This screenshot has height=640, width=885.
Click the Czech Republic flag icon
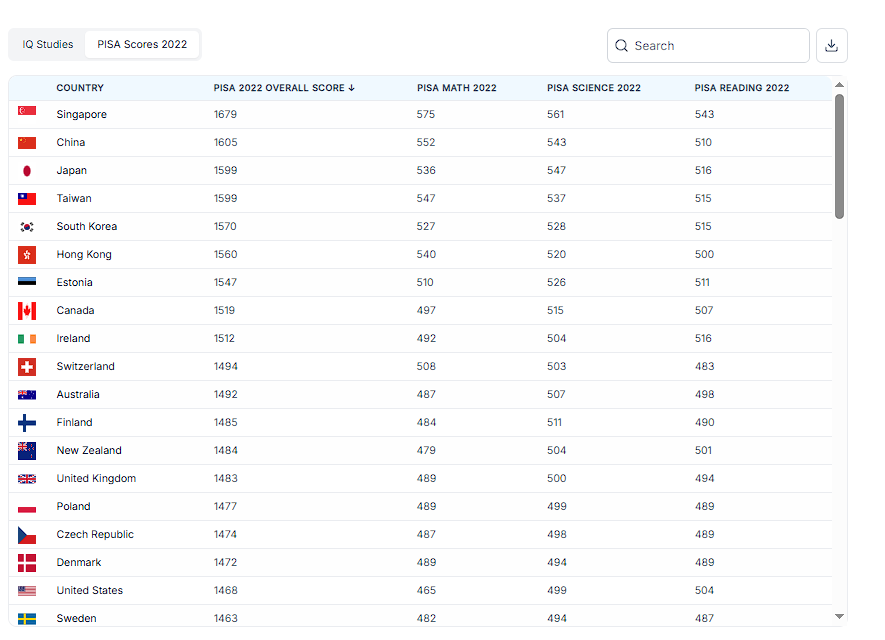(27, 535)
